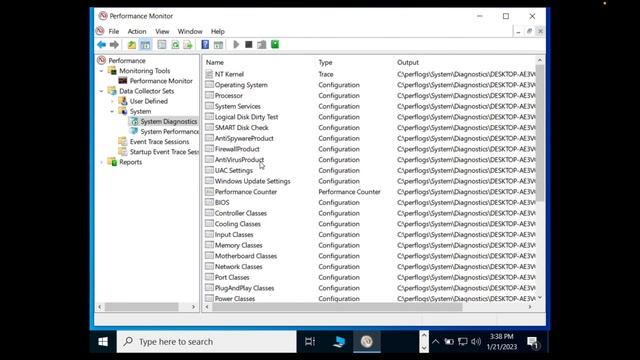Open the Window menu
This screenshot has height=360, width=640.
190,31
